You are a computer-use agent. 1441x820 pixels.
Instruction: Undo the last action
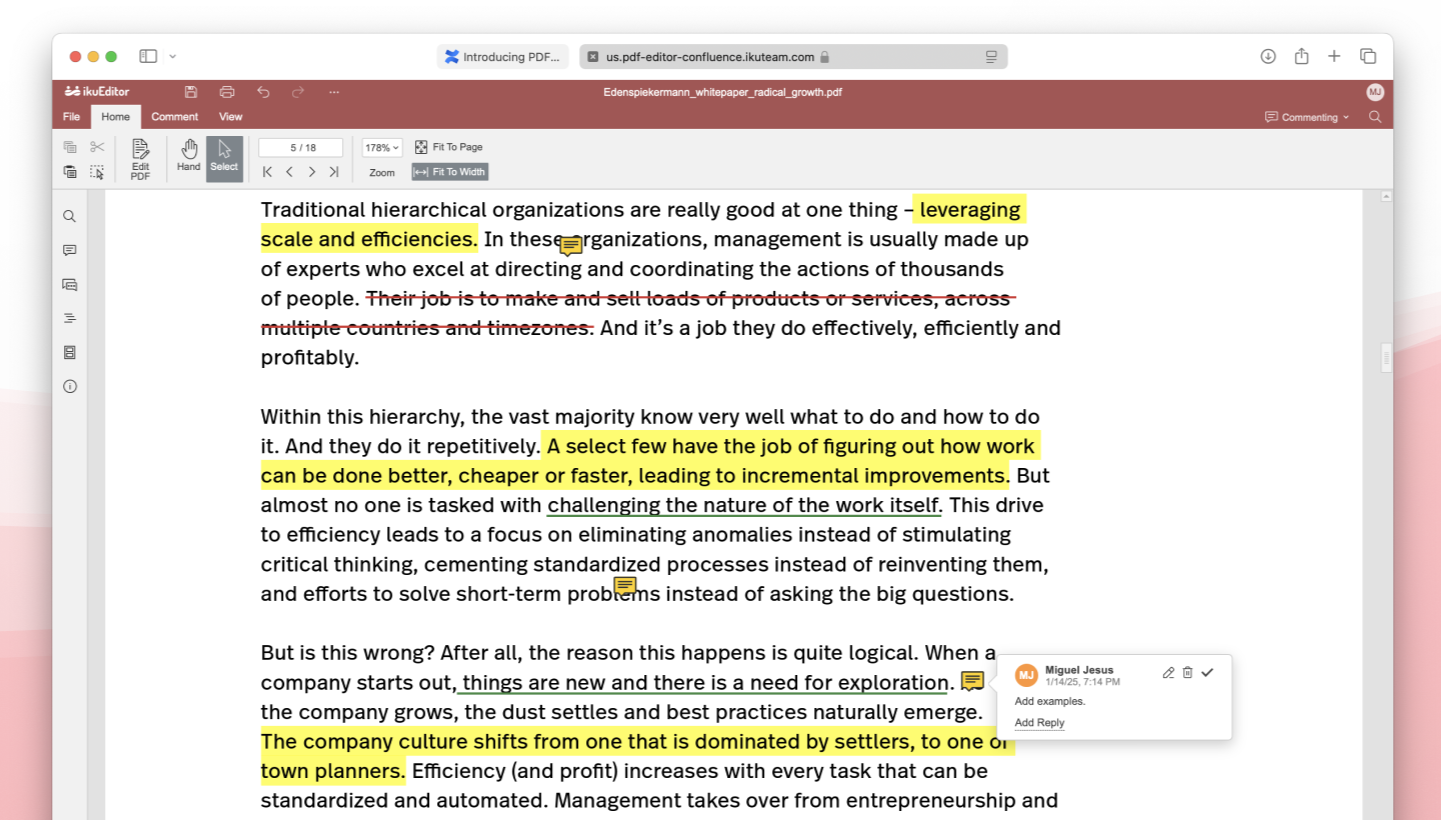point(263,92)
